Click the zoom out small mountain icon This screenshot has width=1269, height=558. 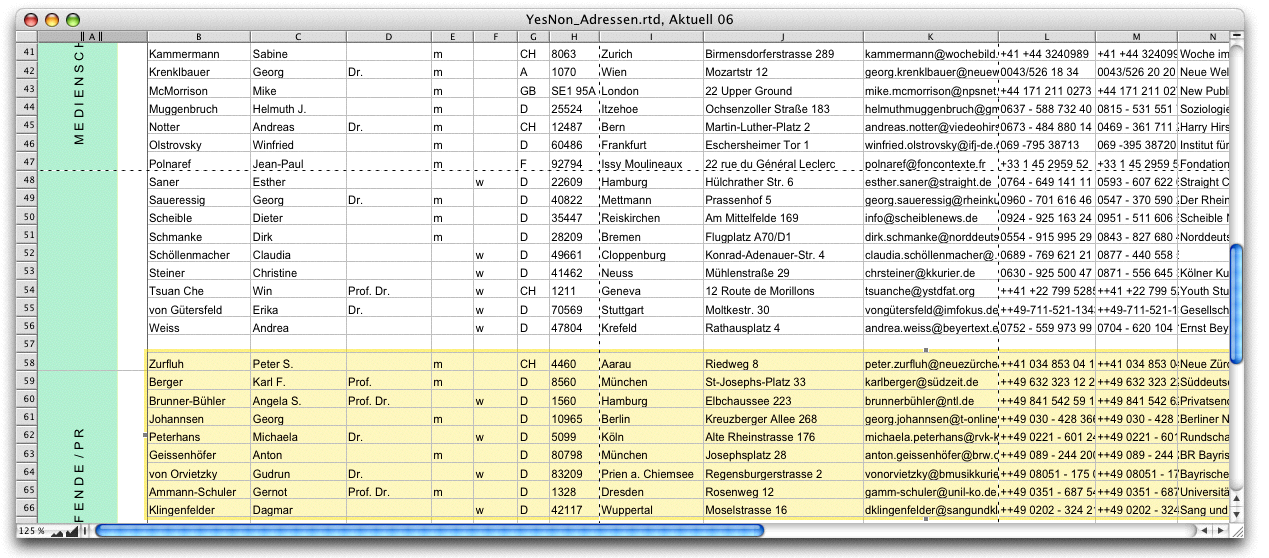coord(56,532)
